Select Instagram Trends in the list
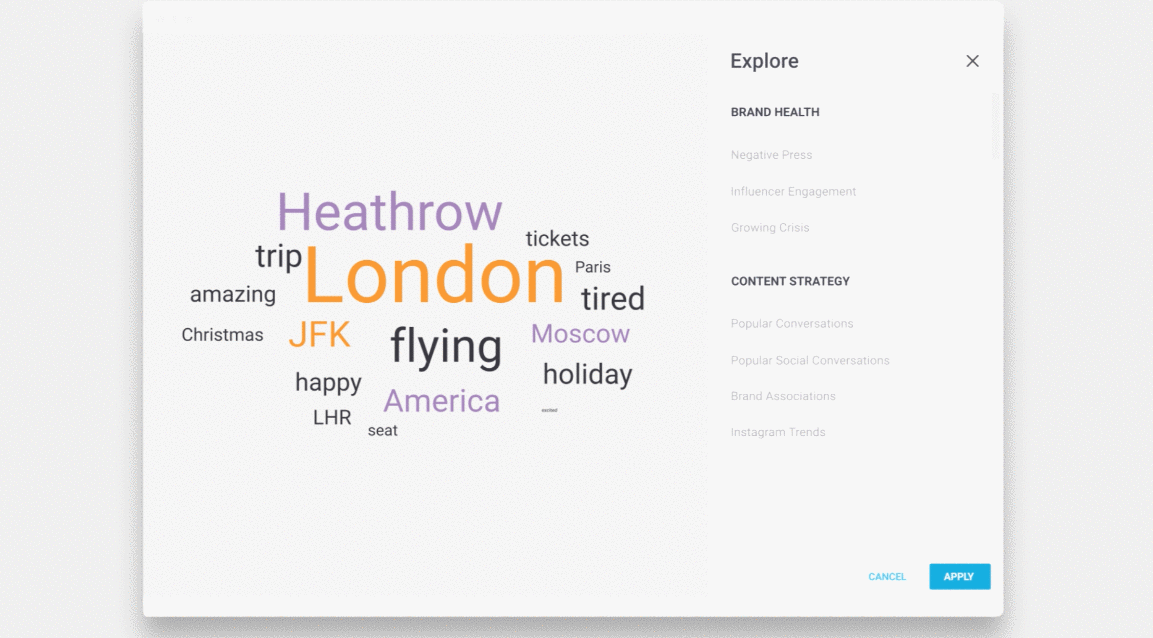 point(778,432)
